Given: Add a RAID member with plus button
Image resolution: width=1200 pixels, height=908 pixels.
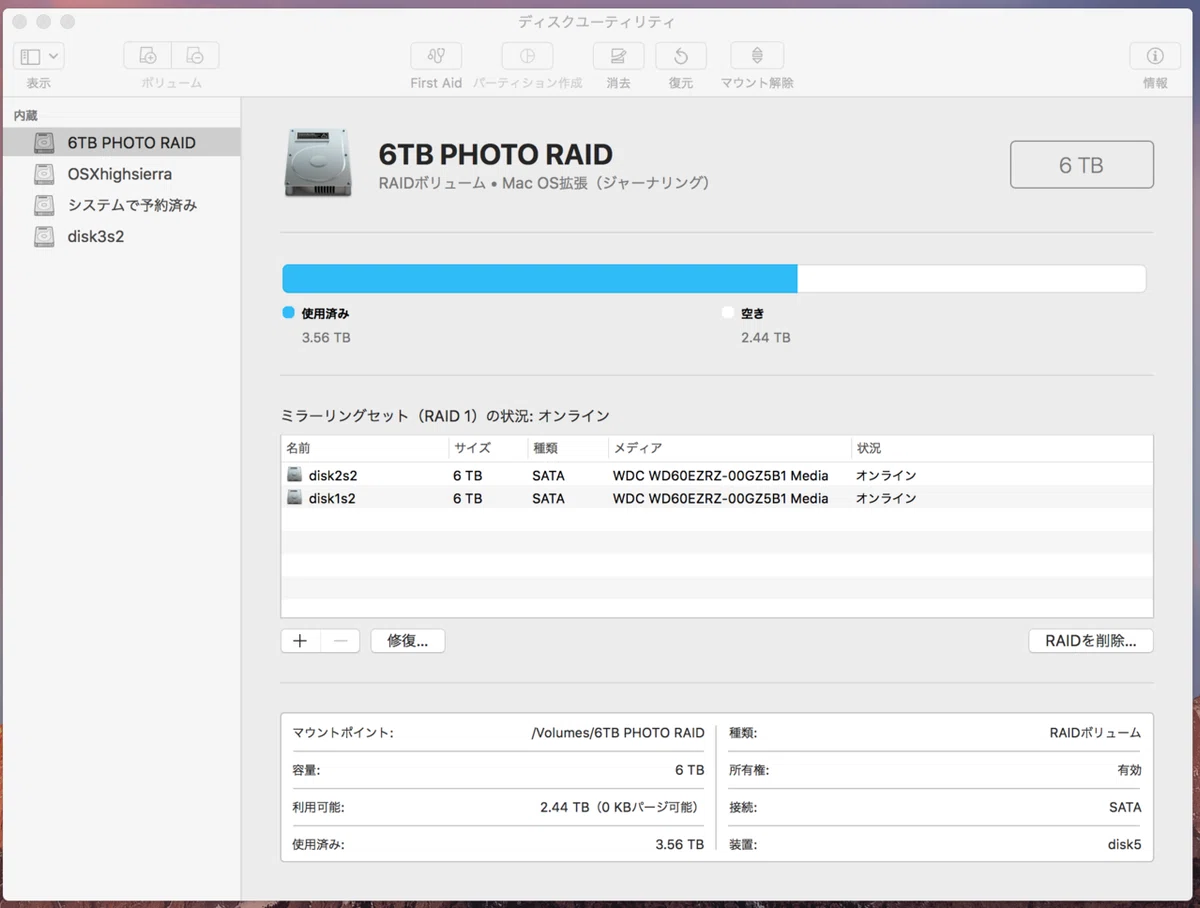Looking at the screenshot, I should (300, 641).
